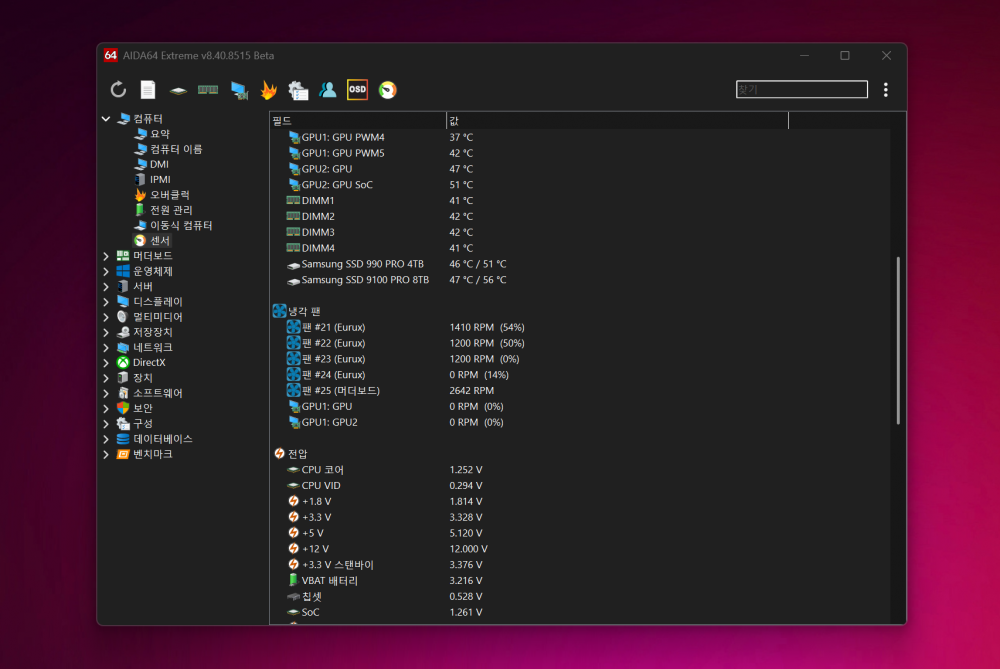Expand the 디스플레이 tree node
The image size is (1000, 669).
click(106, 302)
